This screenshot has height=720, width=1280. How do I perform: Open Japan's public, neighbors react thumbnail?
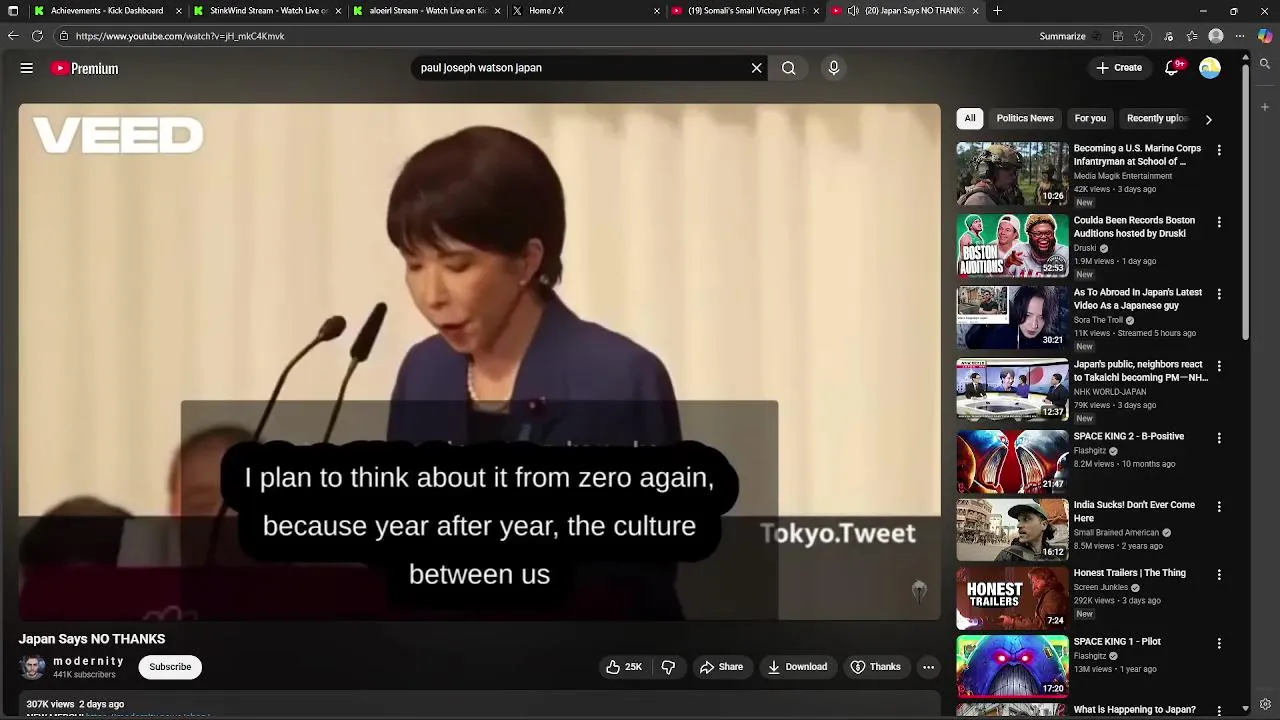point(1012,390)
